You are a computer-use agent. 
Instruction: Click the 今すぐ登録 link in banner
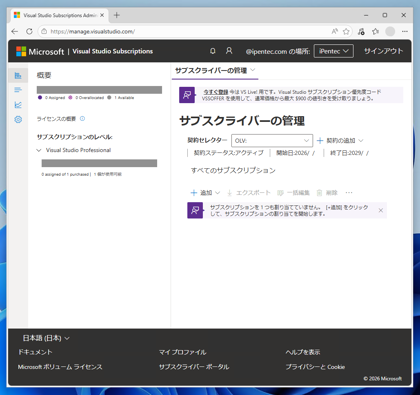point(216,92)
